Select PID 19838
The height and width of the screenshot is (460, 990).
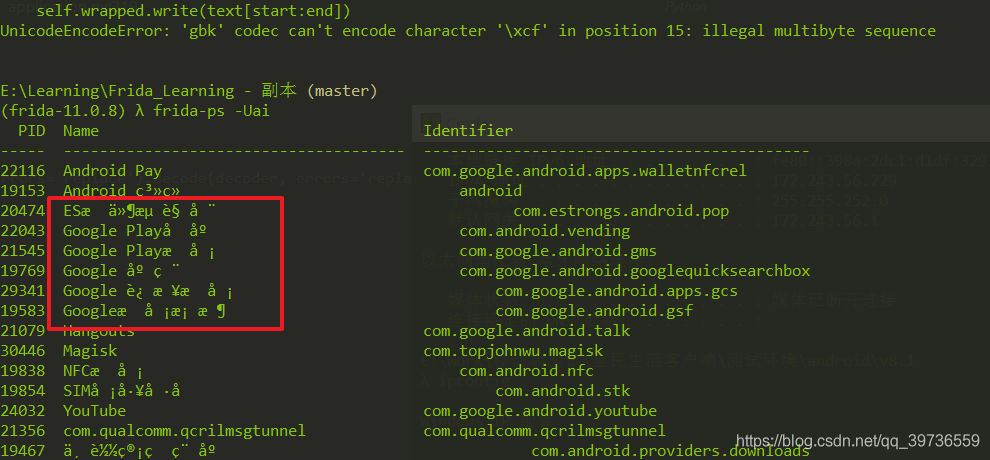coord(23,371)
